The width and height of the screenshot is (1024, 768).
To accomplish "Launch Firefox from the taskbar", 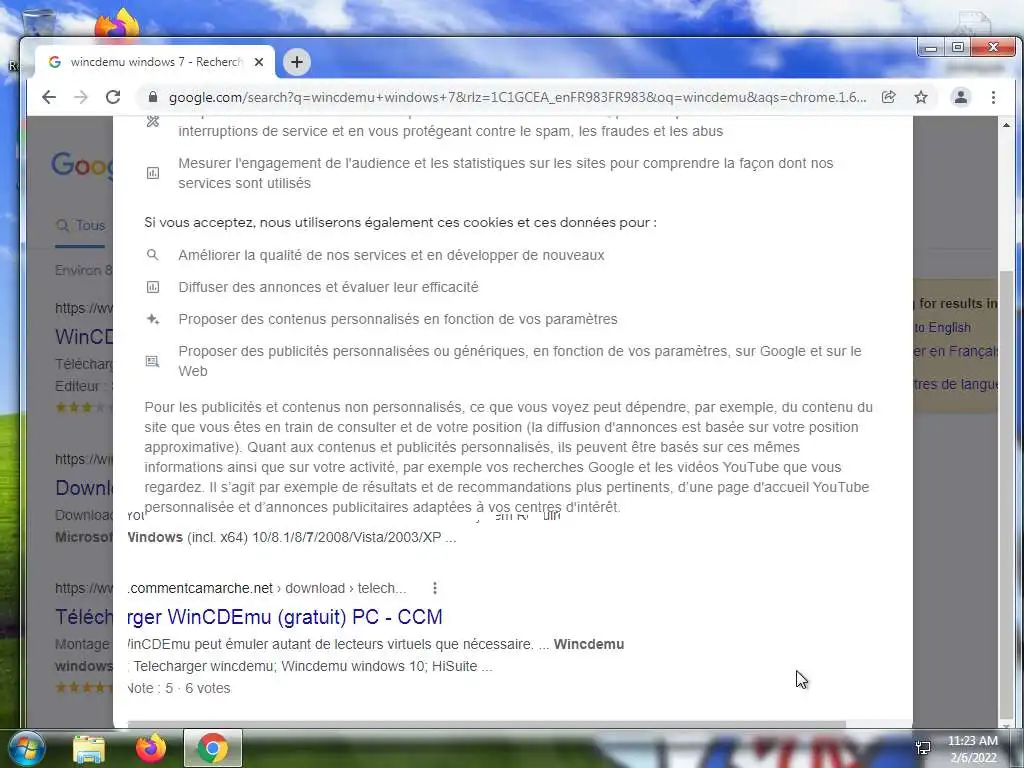I will [x=150, y=748].
